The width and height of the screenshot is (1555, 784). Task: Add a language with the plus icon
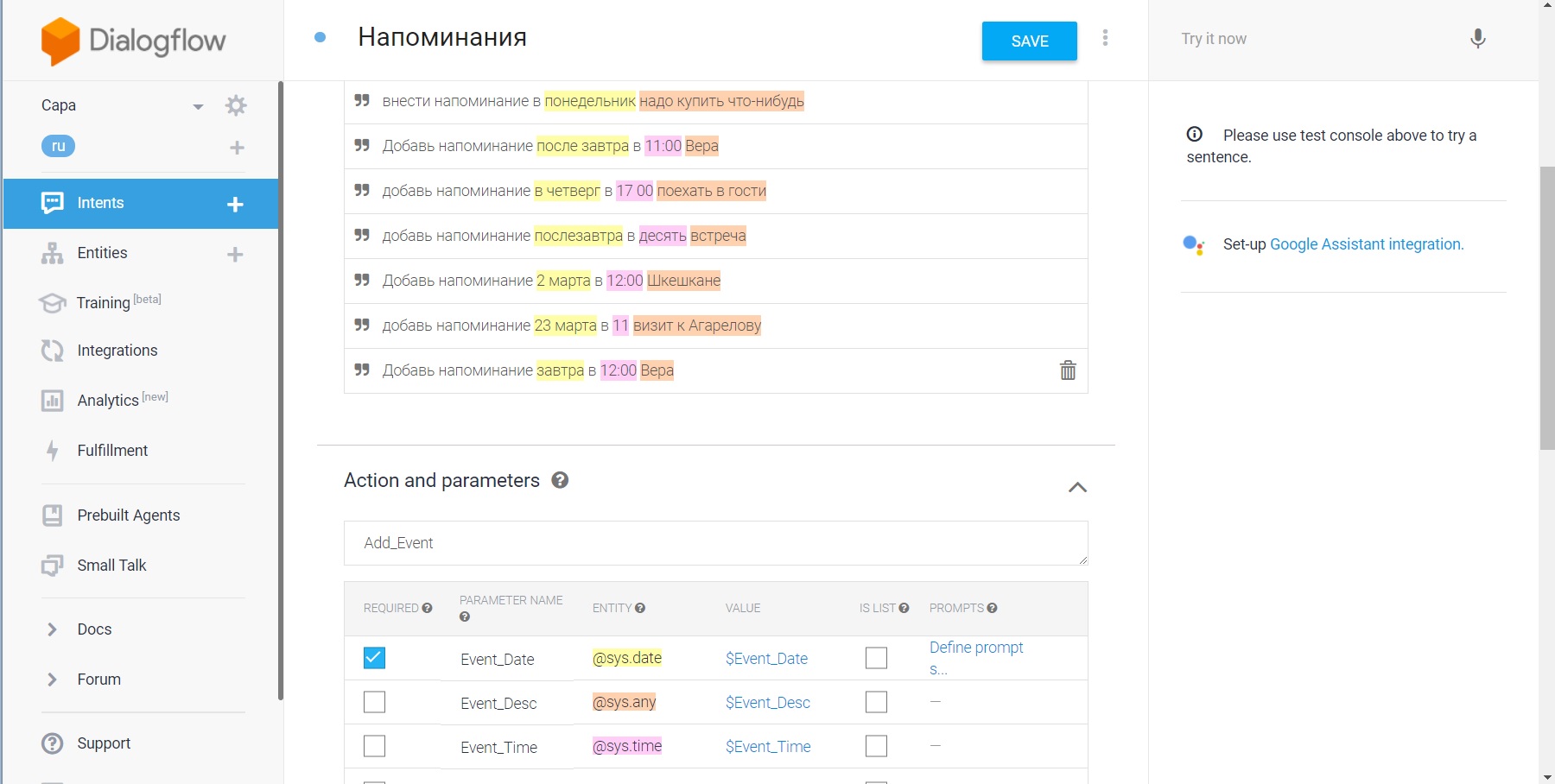point(237,148)
